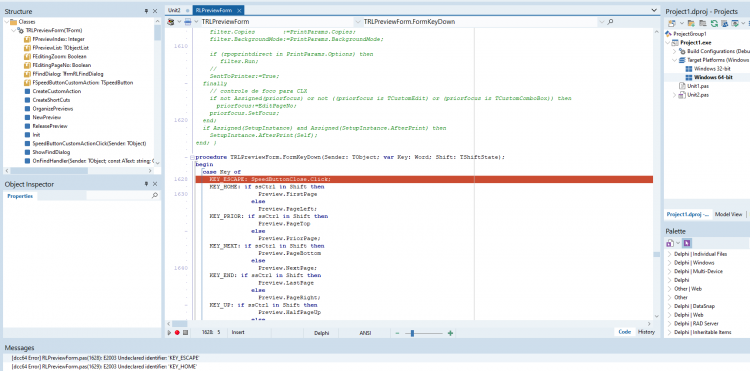Expand Other | Web palette category
750x371 pixels.
[670, 289]
